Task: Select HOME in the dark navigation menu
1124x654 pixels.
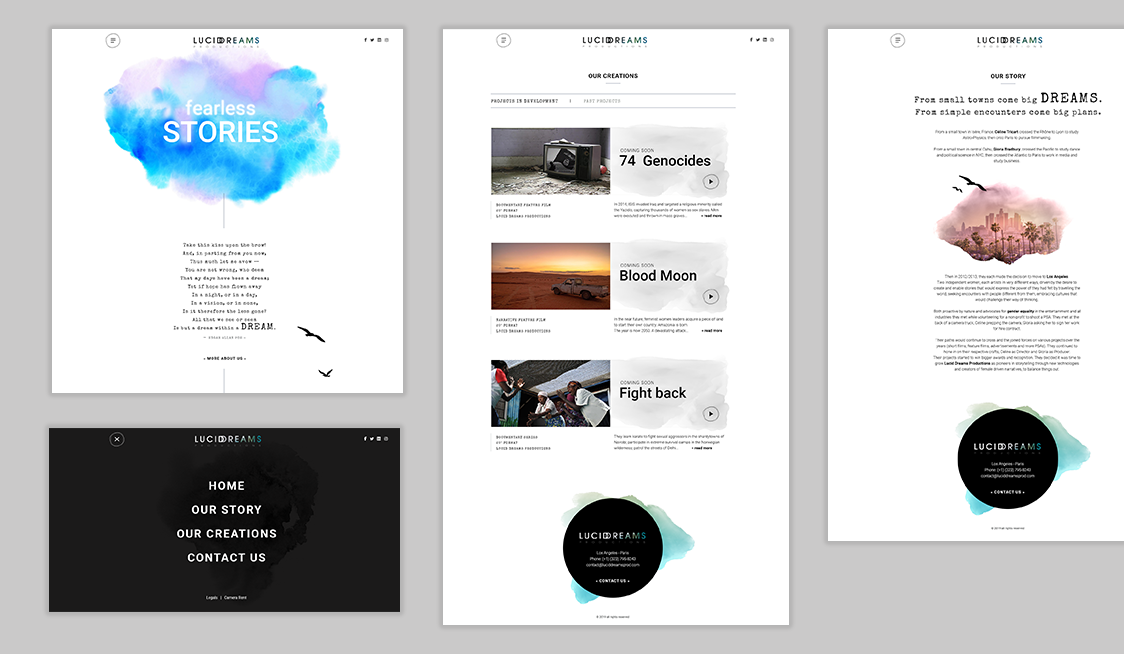Action: point(226,486)
